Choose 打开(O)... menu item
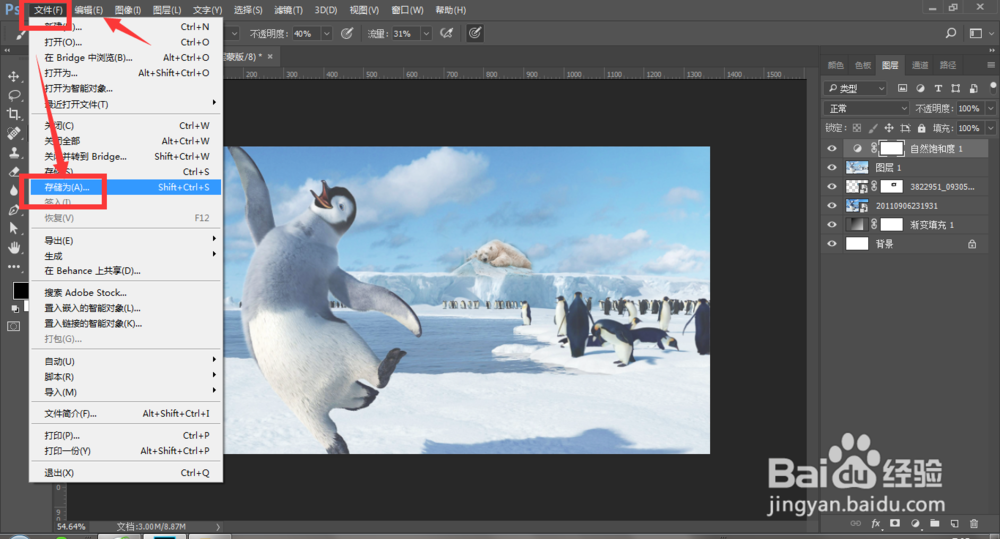 click(126, 42)
